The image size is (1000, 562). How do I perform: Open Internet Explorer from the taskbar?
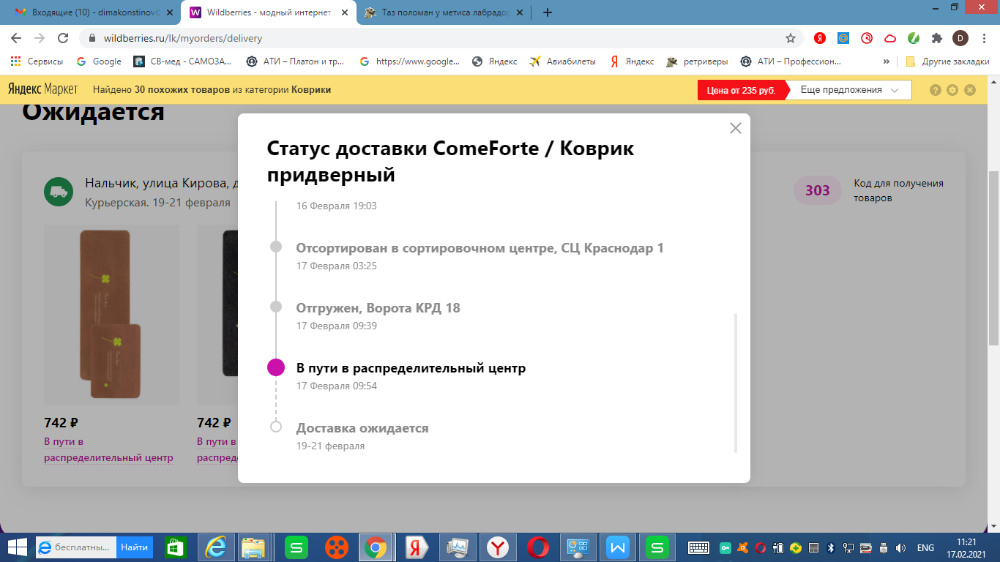215,547
